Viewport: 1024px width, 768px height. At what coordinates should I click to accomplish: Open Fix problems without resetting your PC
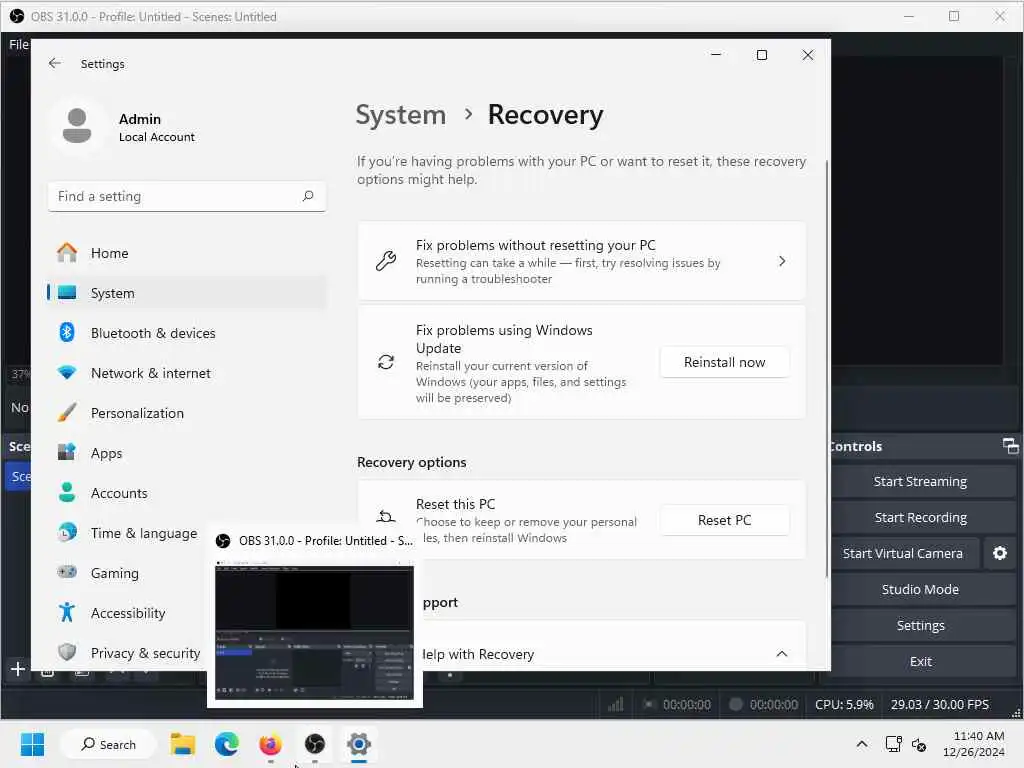[581, 261]
